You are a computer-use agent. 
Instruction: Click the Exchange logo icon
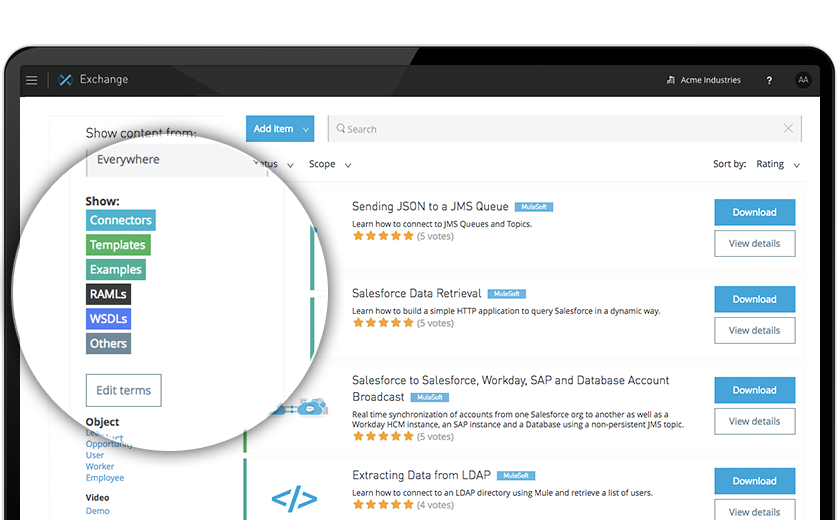(x=65, y=80)
